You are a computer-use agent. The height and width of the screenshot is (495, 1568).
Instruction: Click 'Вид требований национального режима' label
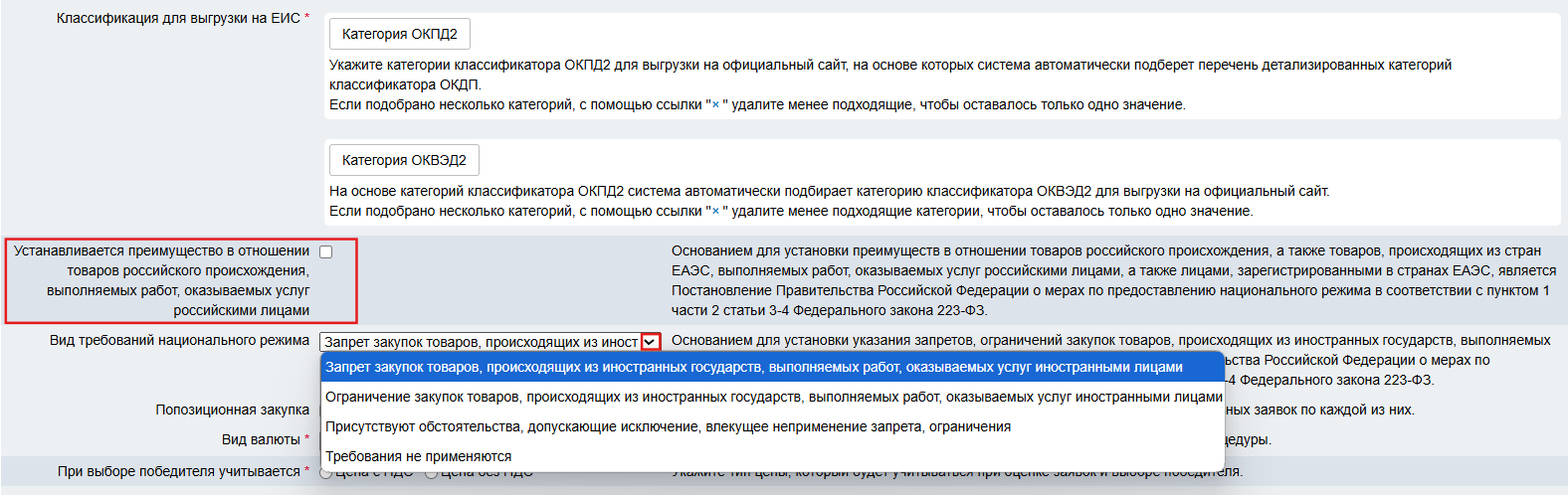coord(179,341)
